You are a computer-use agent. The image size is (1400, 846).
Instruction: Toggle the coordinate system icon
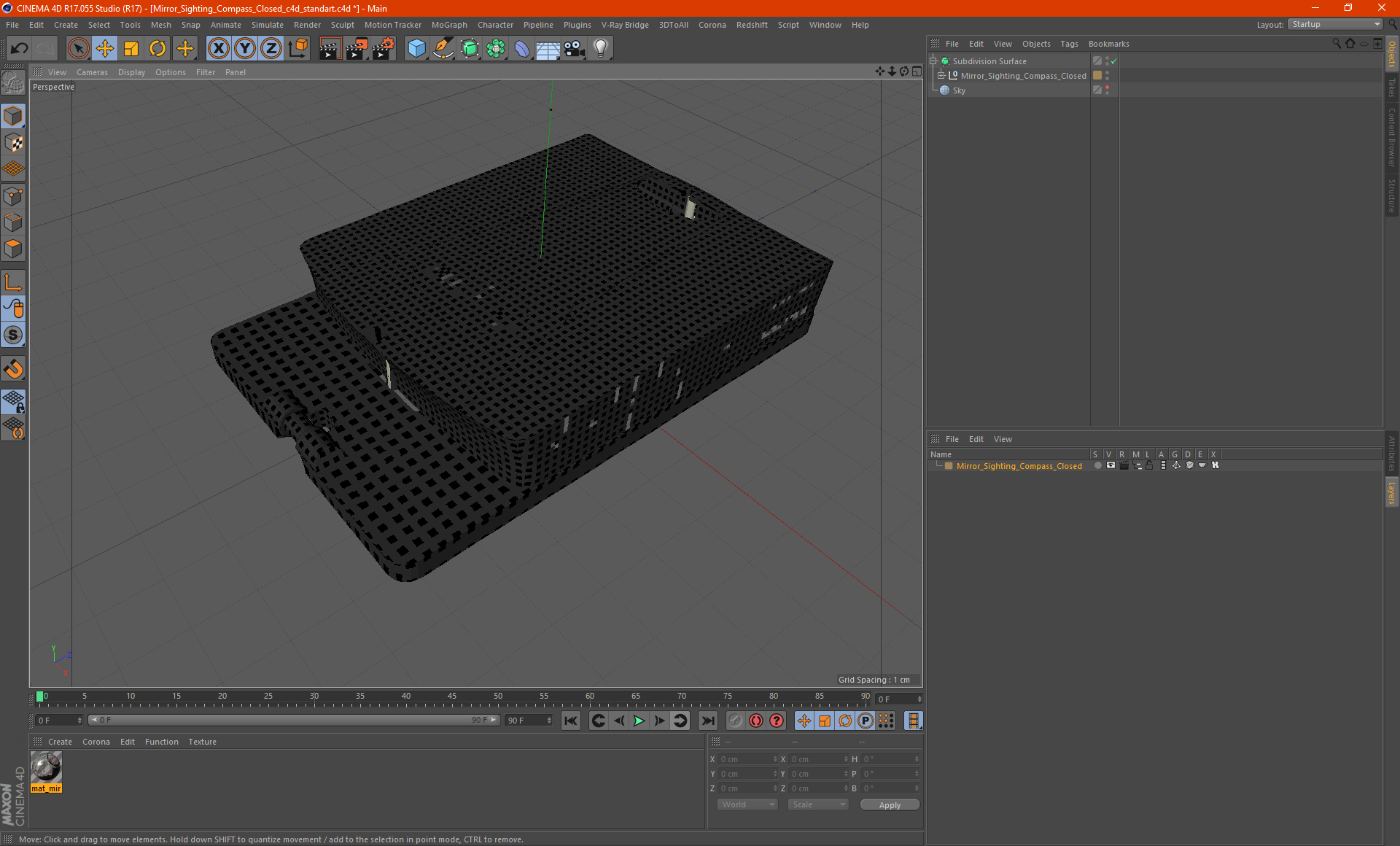(298, 49)
